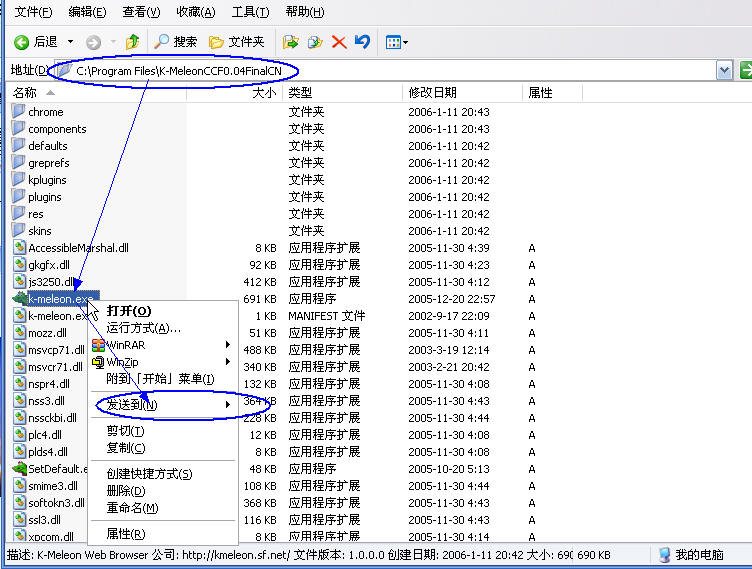Expand the WinZip submenu arrow
This screenshot has height=569, width=752.
[x=228, y=361]
